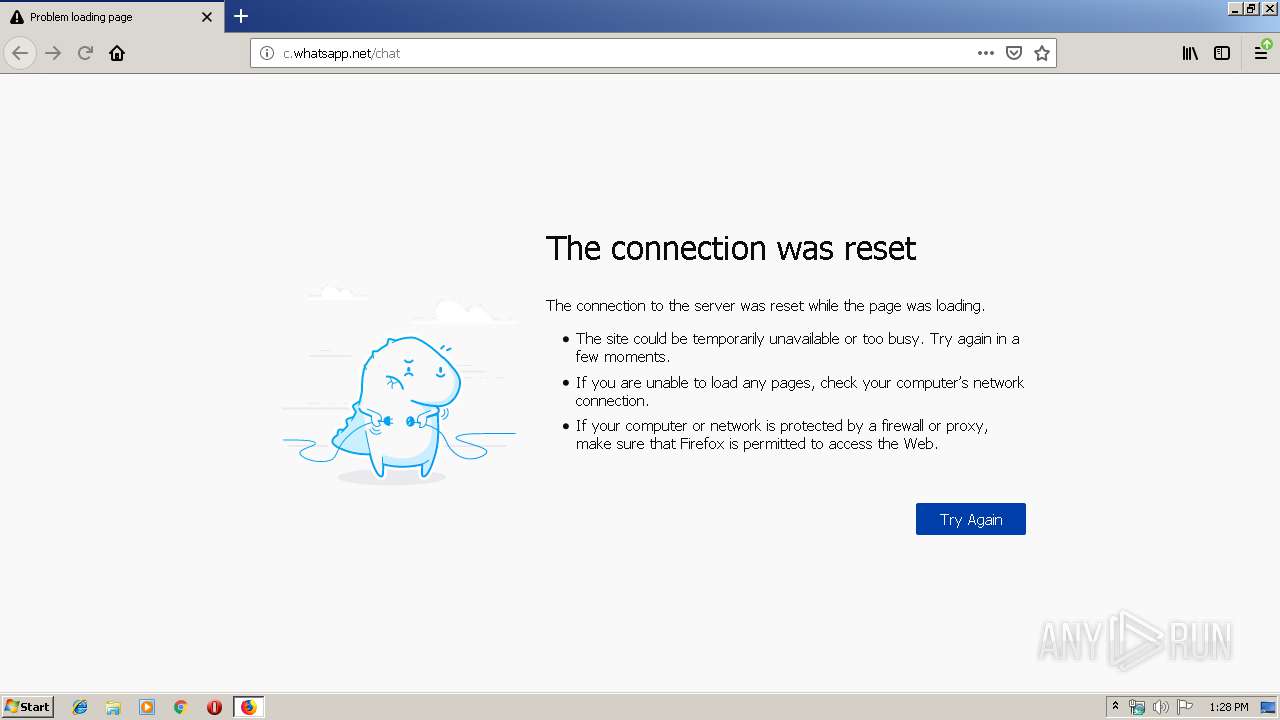Image resolution: width=1280 pixels, height=720 pixels.
Task: Close the Problem loading page tab
Action: (207, 17)
